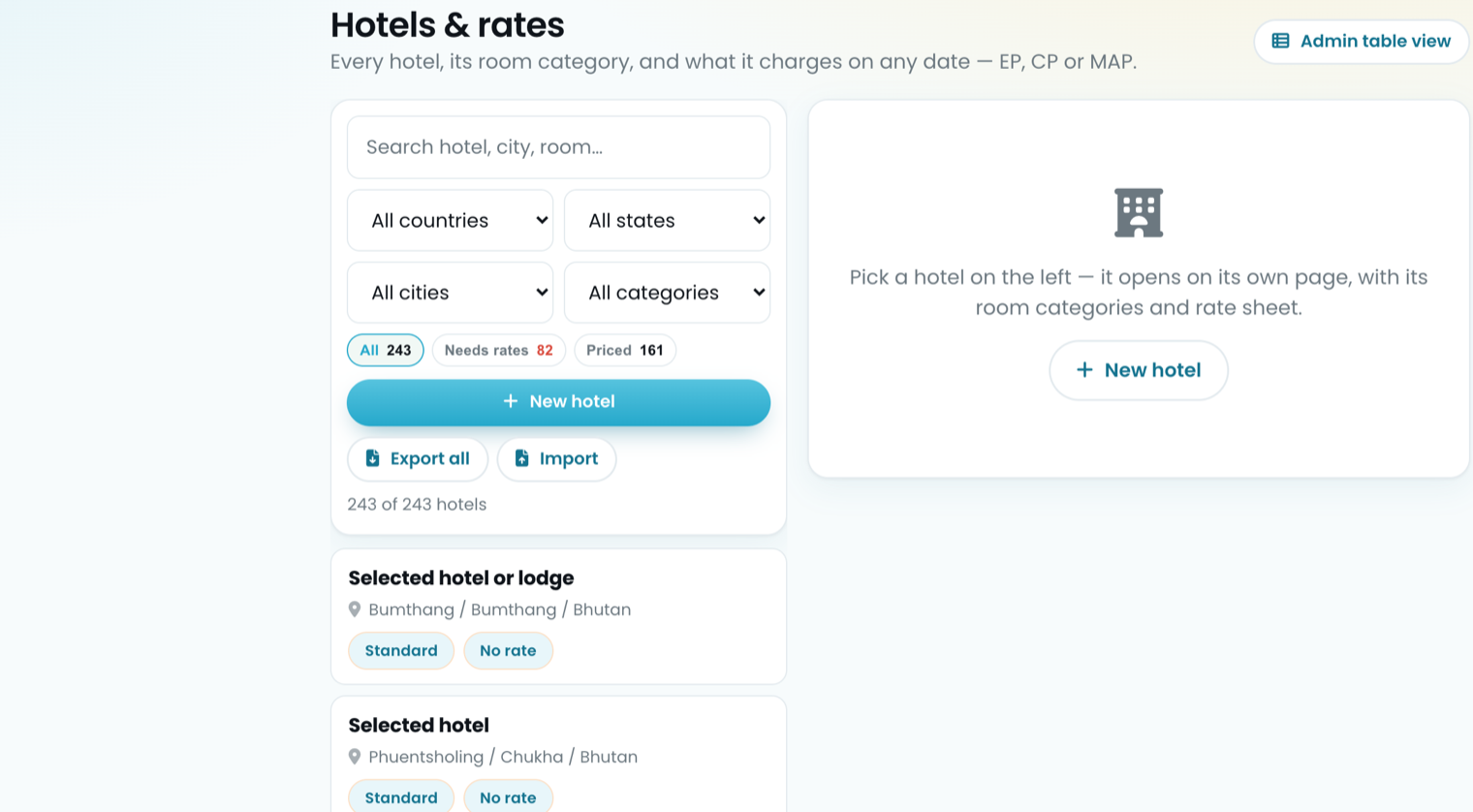Open the Selected hotel card in Phuentsholing

[558, 754]
